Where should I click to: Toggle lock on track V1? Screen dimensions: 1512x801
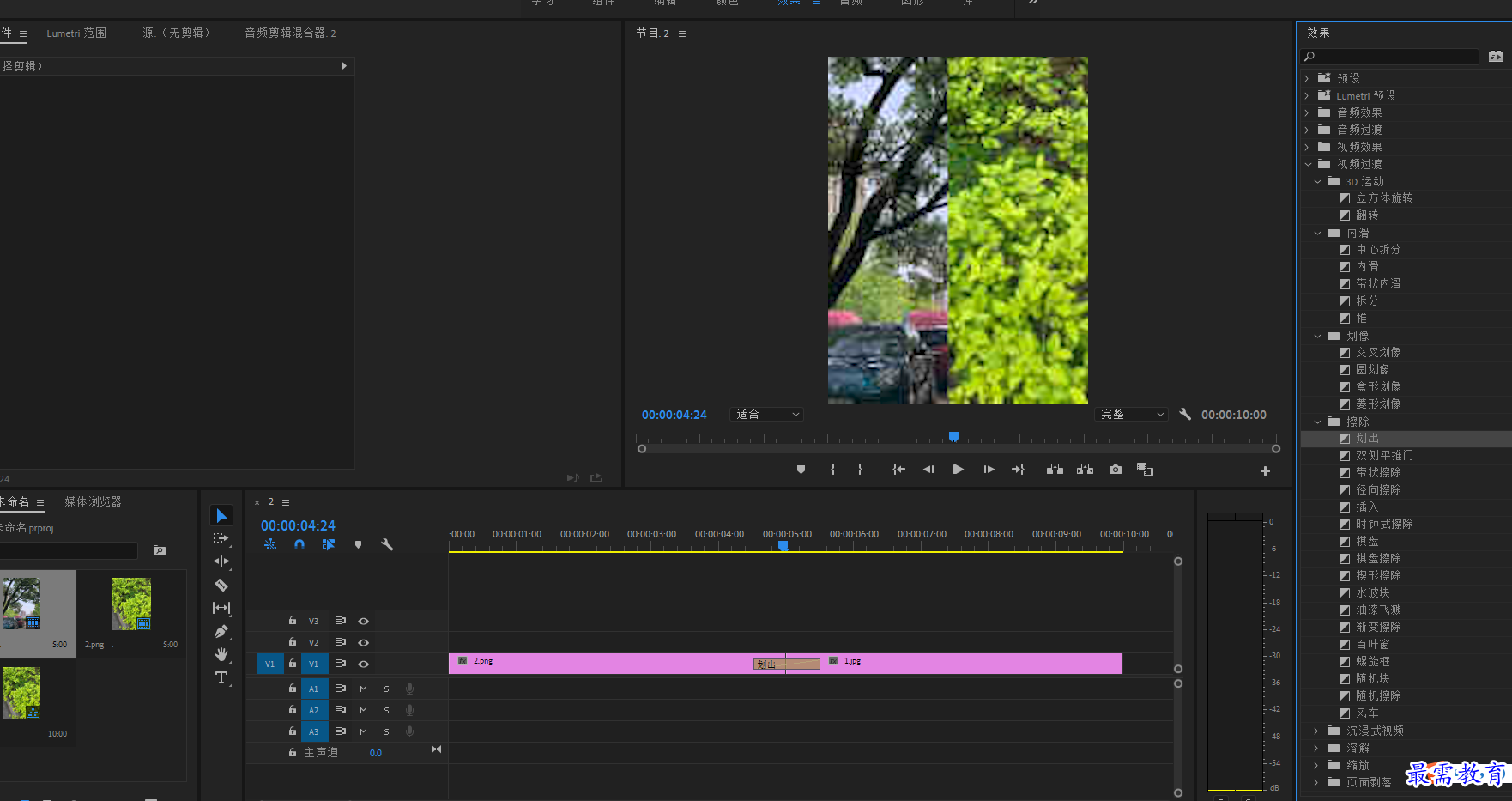coord(293,664)
